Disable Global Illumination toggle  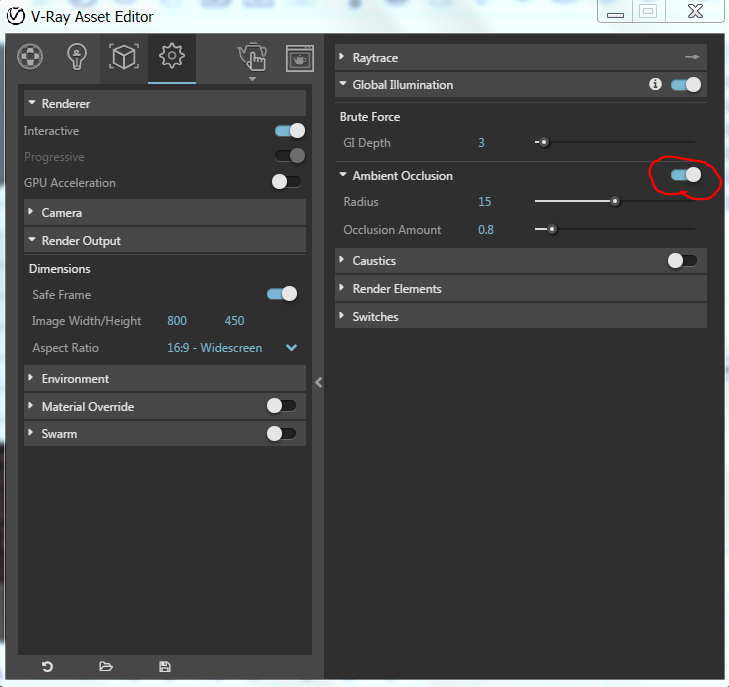click(686, 85)
